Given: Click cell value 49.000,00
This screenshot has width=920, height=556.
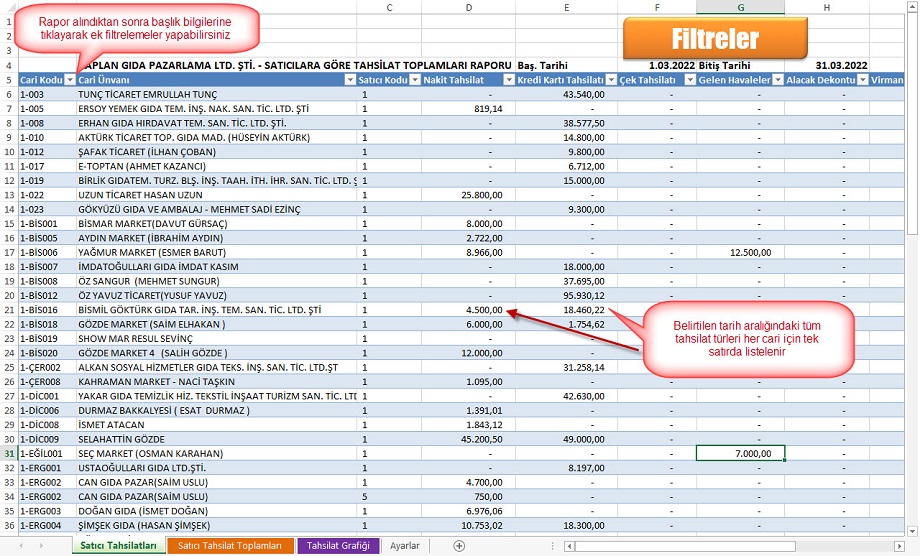Looking at the screenshot, I should click(566, 439).
